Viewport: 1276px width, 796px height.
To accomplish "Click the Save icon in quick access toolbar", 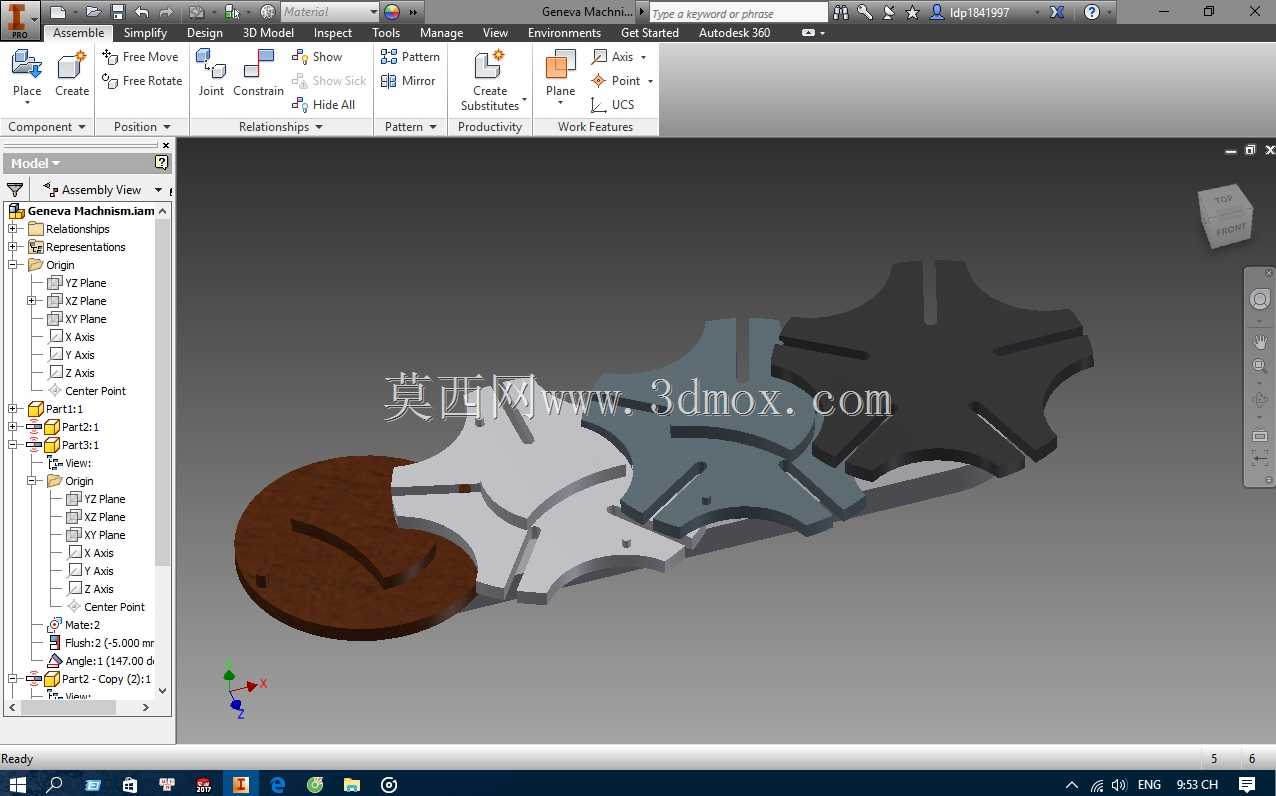I will 118,12.
